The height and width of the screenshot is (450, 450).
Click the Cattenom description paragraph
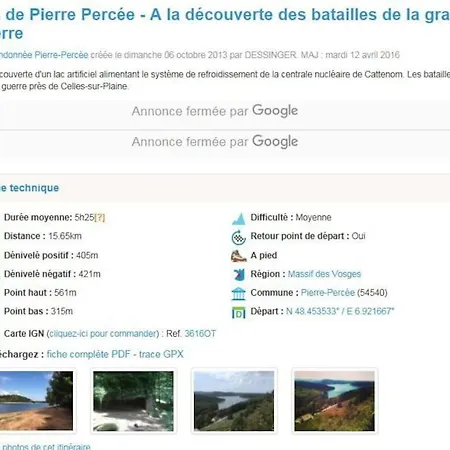point(225,80)
